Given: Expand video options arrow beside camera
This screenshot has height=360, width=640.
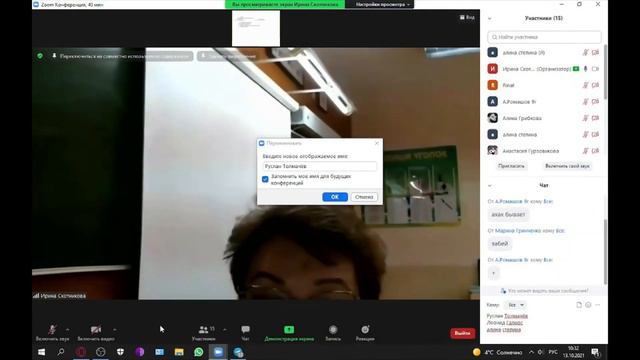Looking at the screenshot, I should 115,329.
